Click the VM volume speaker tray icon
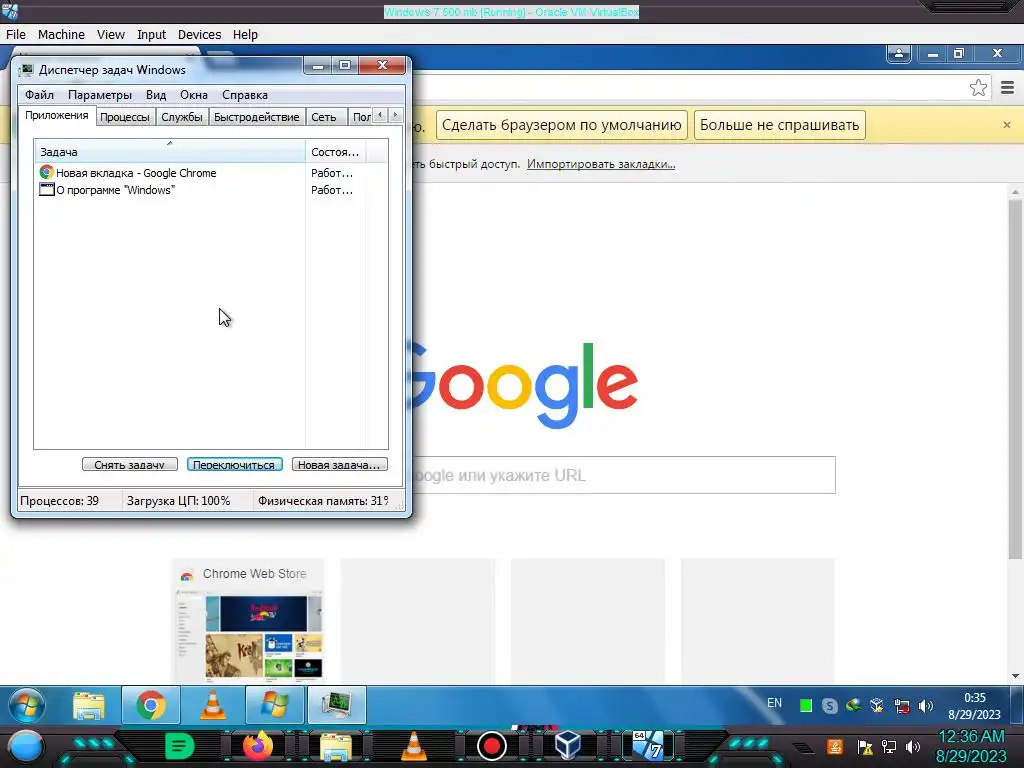 click(x=925, y=706)
